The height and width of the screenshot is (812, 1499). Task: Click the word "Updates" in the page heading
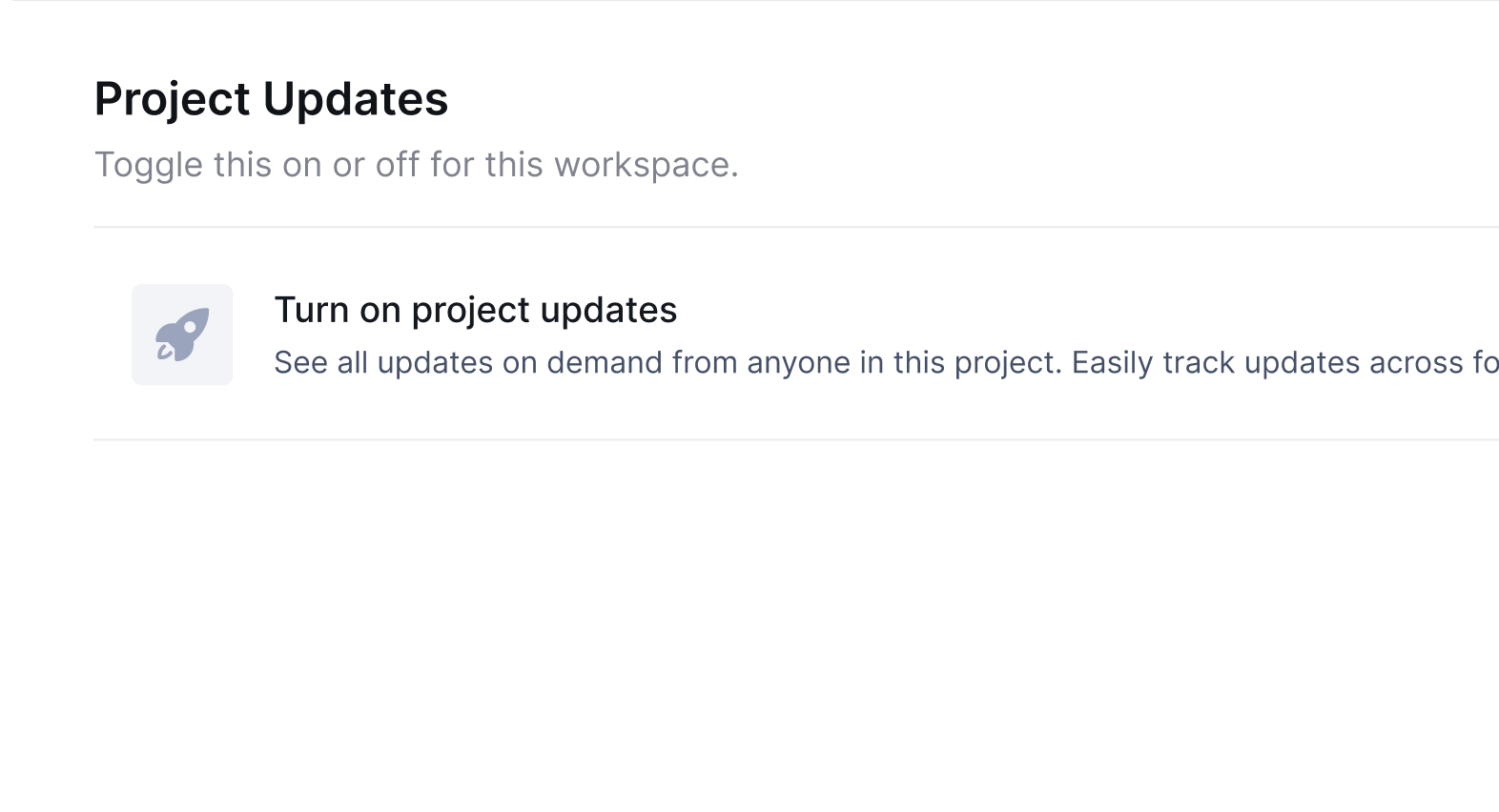pos(355,99)
